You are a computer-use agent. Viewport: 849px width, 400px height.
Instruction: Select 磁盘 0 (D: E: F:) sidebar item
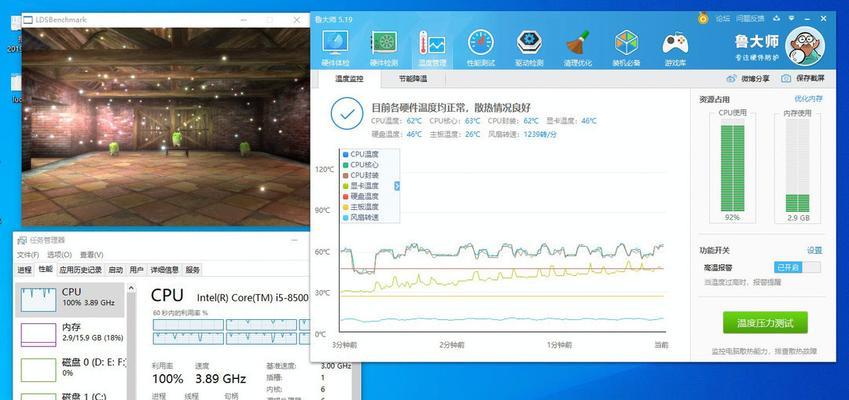tap(69, 368)
